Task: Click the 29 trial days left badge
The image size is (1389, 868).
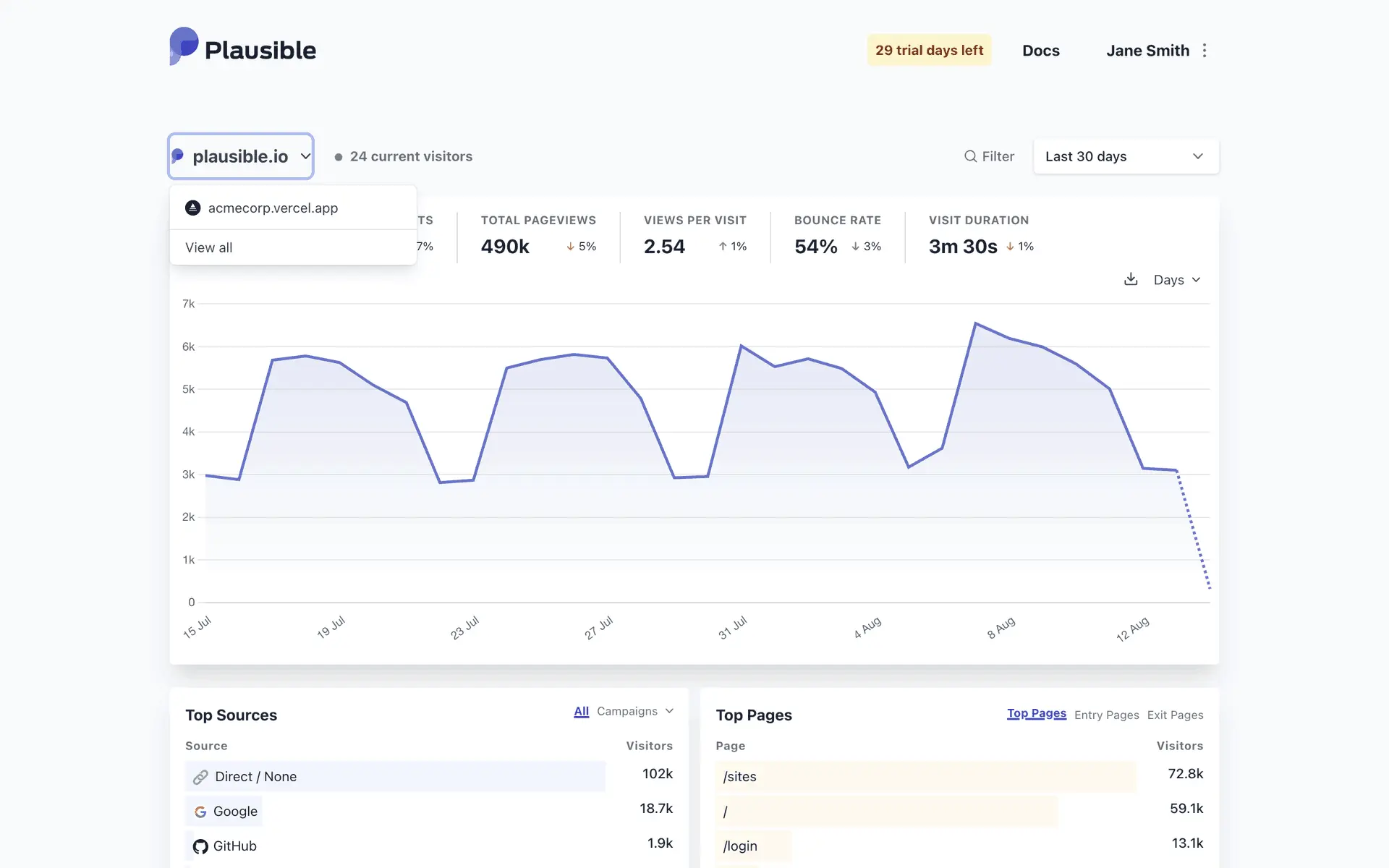Action: pos(929,50)
